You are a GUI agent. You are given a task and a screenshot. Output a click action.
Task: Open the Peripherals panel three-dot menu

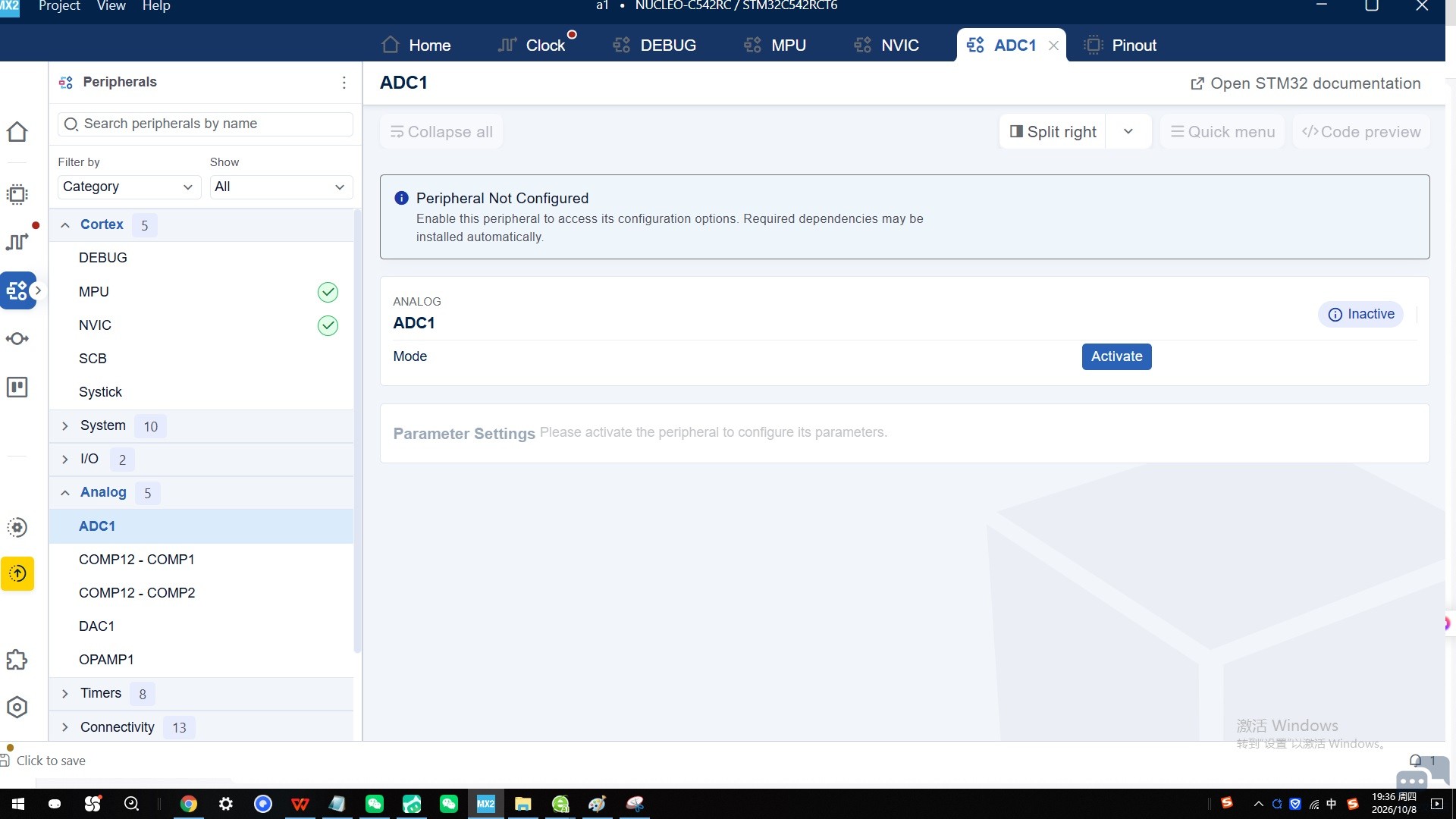pyautogui.click(x=344, y=83)
